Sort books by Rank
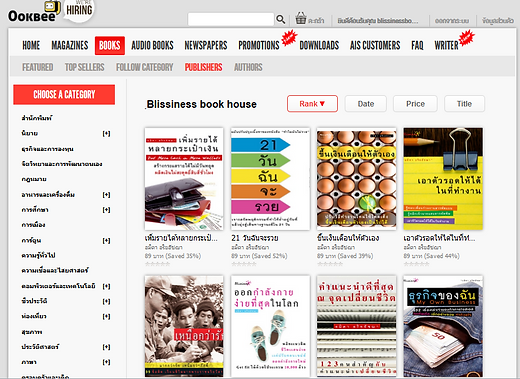 tap(312, 104)
